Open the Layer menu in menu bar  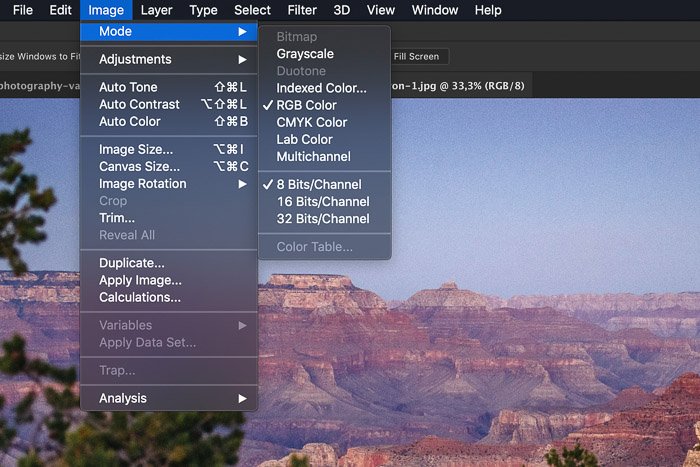tap(156, 10)
